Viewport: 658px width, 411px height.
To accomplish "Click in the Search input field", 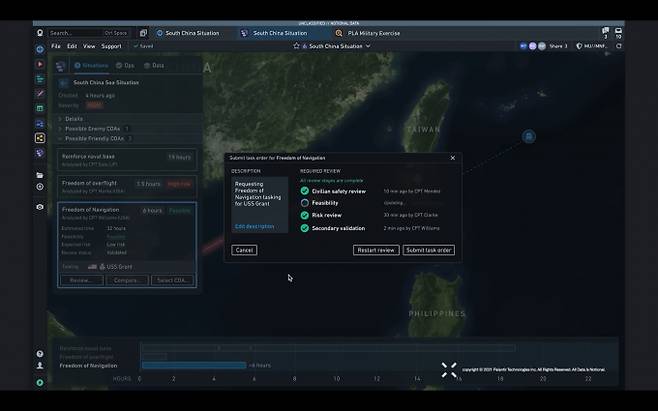I will [88, 33].
